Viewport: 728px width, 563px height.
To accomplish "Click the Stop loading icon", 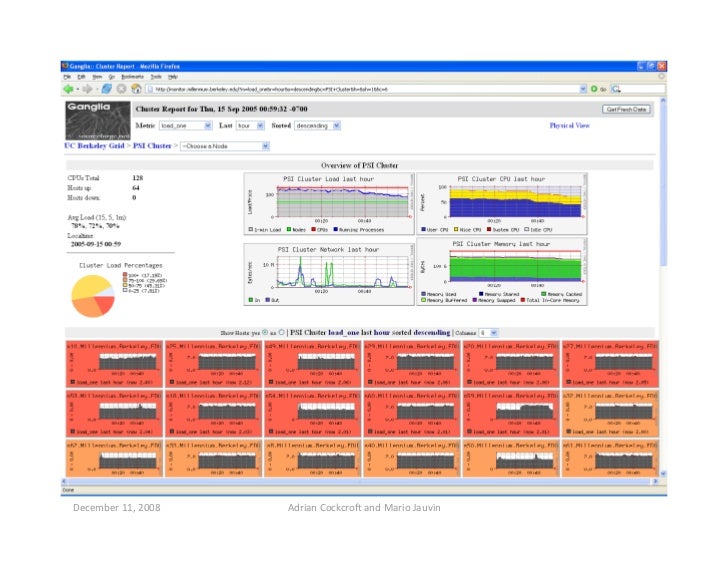I will [x=122, y=89].
